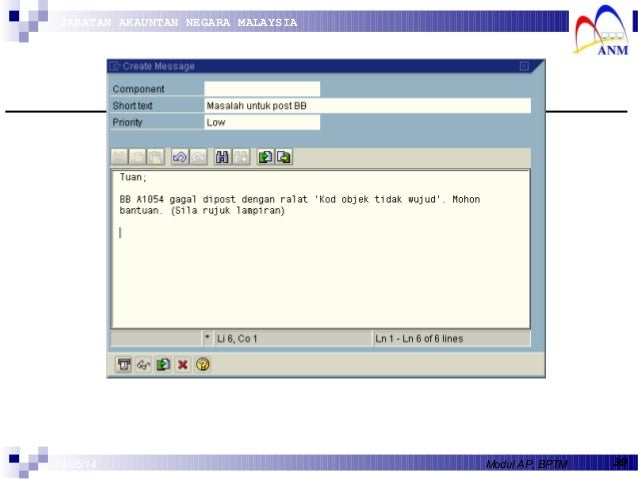The image size is (638, 479).
Task: Cancel the message with the red X
Action: (183, 365)
